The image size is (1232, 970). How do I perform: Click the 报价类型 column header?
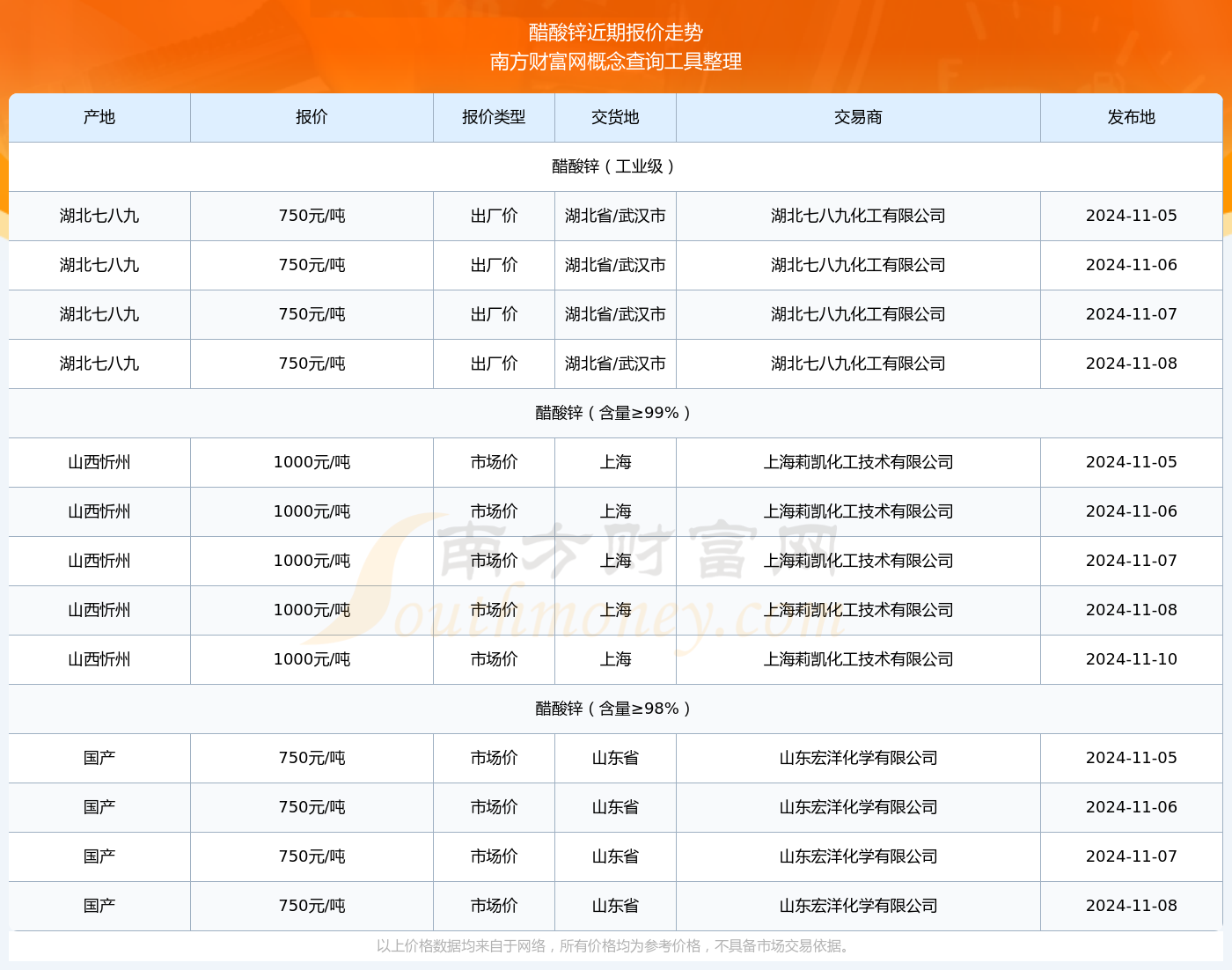(494, 117)
